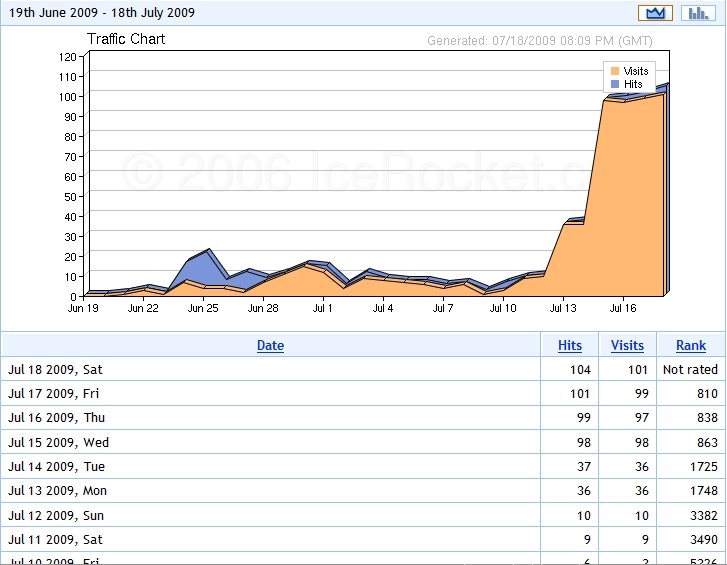Sort table by the Hits column
Image resolution: width=727 pixels, height=565 pixels.
pos(570,345)
